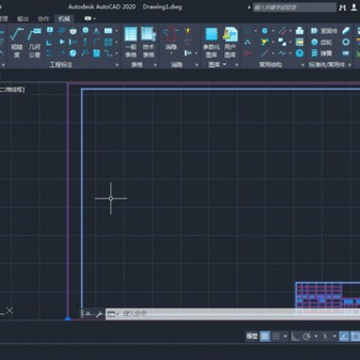Viewport: 360px width, 360px height.
Task: Toggle object snap tracking in status bar
Action: pos(344,336)
